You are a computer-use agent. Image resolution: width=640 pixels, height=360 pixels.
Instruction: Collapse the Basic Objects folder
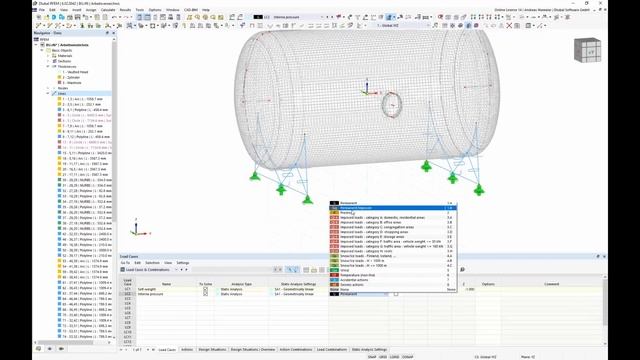point(42,50)
